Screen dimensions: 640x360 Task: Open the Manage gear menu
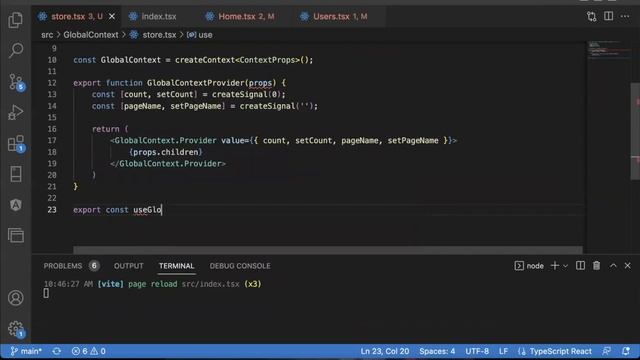(x=16, y=329)
